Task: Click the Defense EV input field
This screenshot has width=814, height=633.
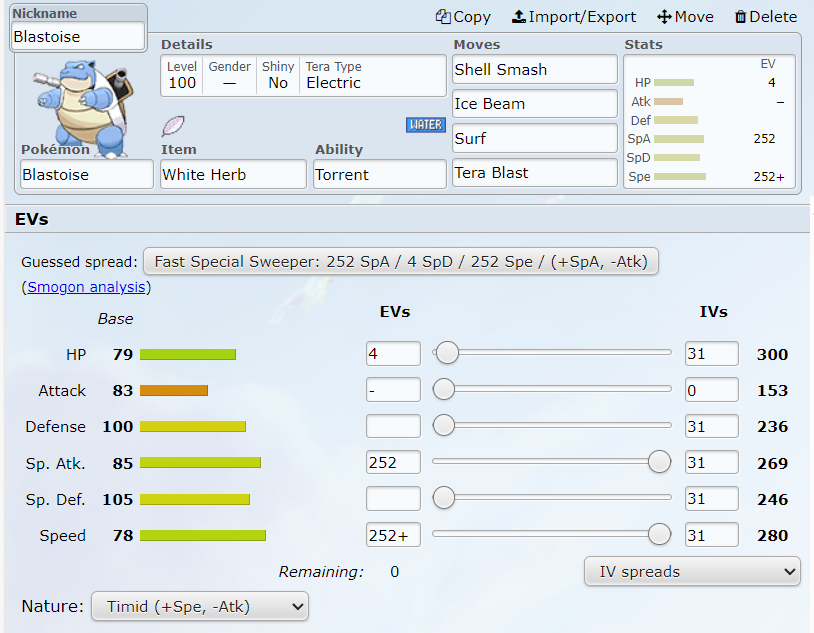Action: click(x=393, y=426)
